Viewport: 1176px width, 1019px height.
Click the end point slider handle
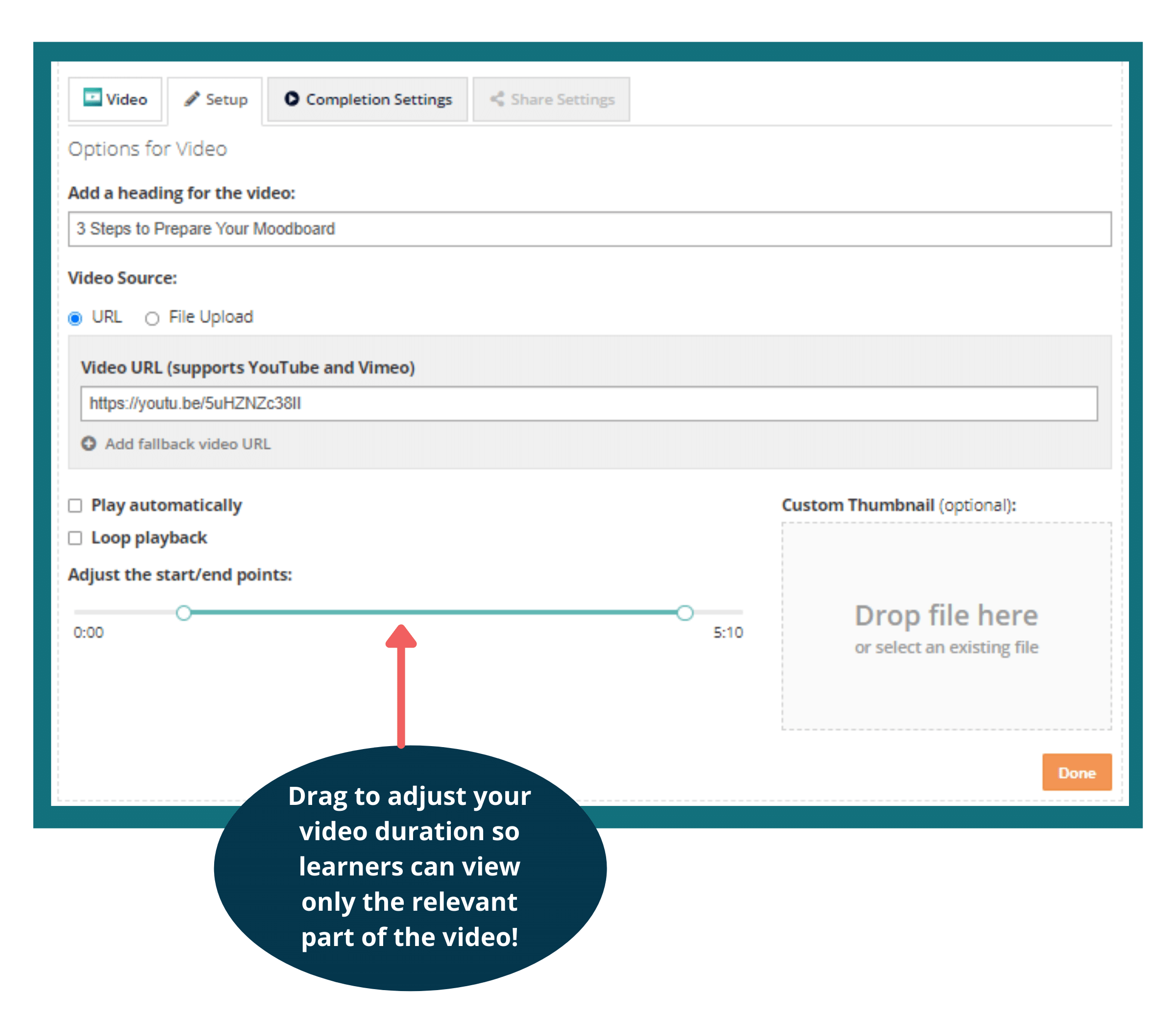[x=685, y=613]
